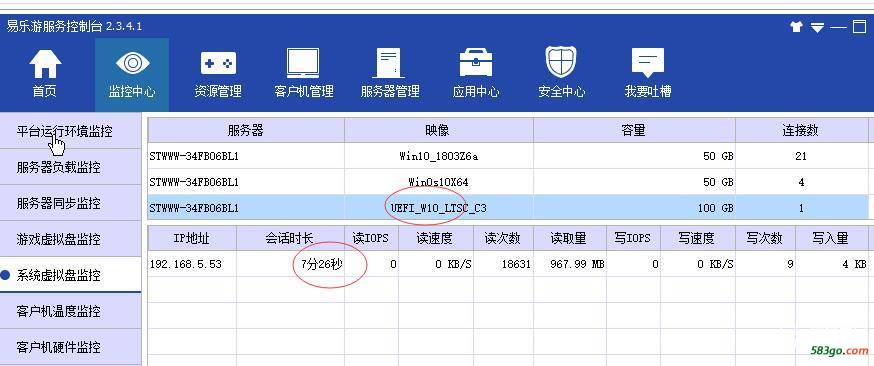Sort by 会话时长 column header

(290, 238)
